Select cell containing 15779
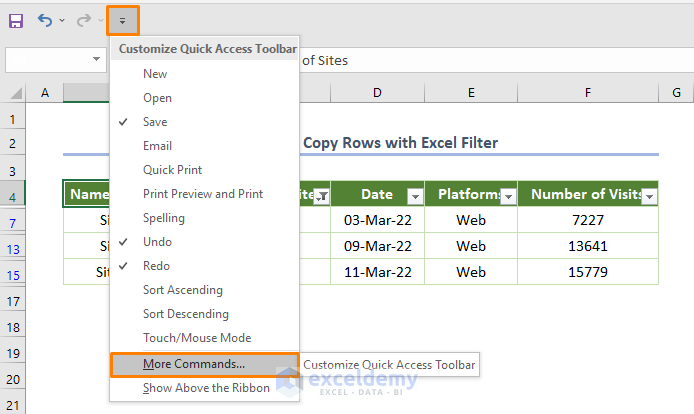 (x=588, y=272)
